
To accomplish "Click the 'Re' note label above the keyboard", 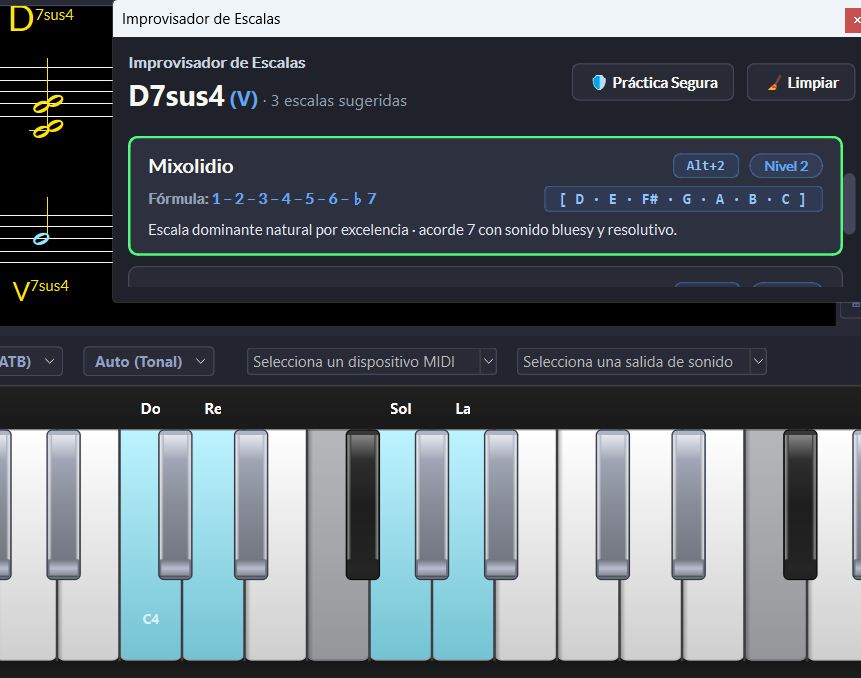I will (213, 409).
